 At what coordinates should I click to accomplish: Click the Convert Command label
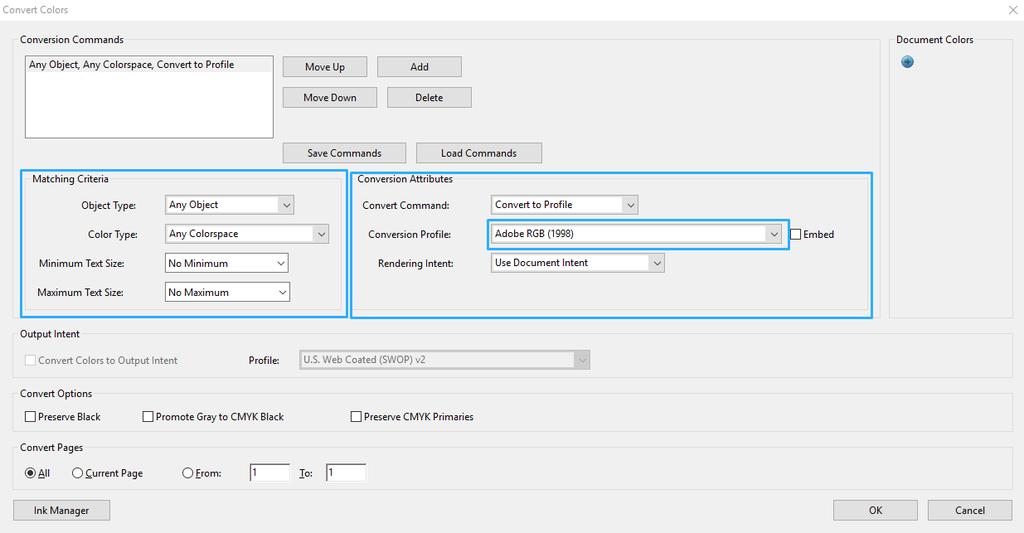tap(406, 205)
